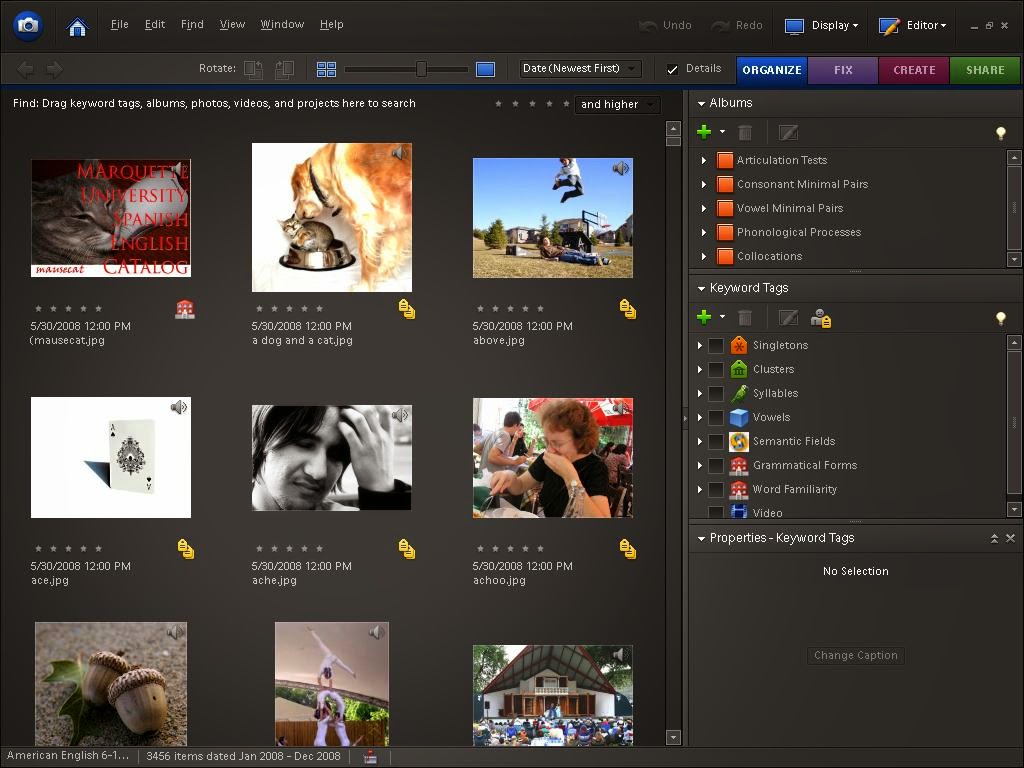Expand the Articulation Tests album
Screen dimensions: 1024x768
(x=703, y=160)
